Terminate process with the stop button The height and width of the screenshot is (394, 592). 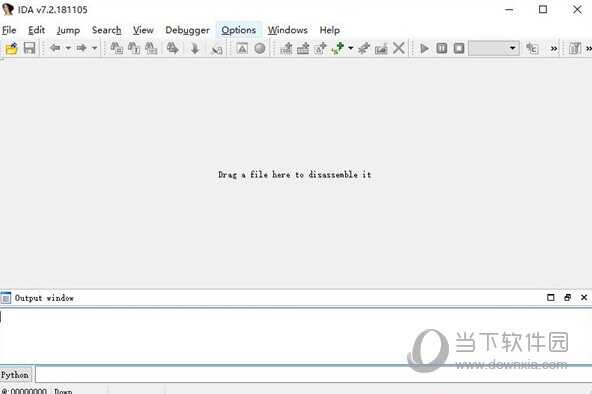pos(459,48)
